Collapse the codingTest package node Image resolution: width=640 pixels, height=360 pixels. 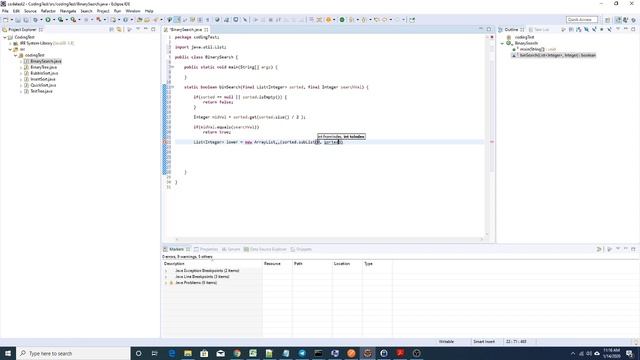[16, 55]
